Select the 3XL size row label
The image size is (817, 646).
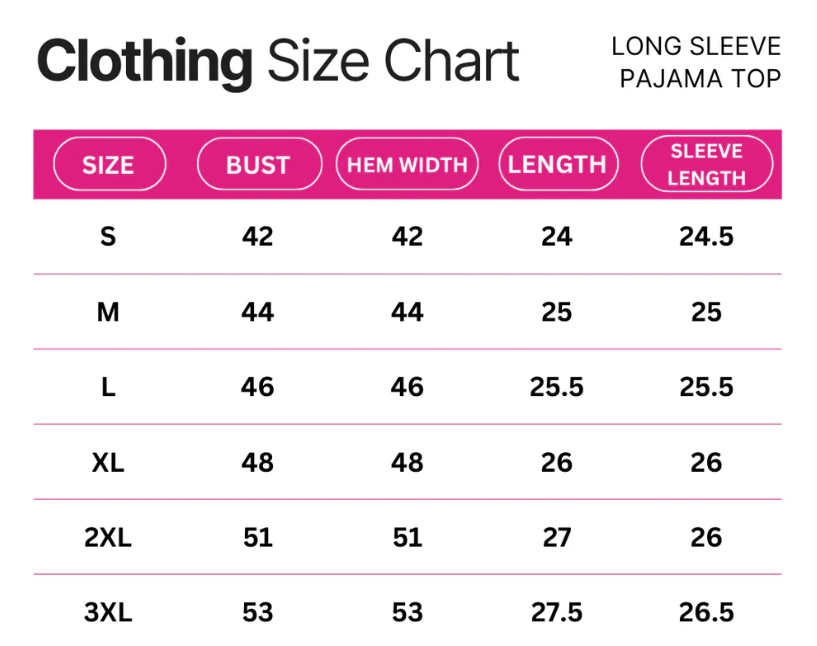pyautogui.click(x=108, y=612)
